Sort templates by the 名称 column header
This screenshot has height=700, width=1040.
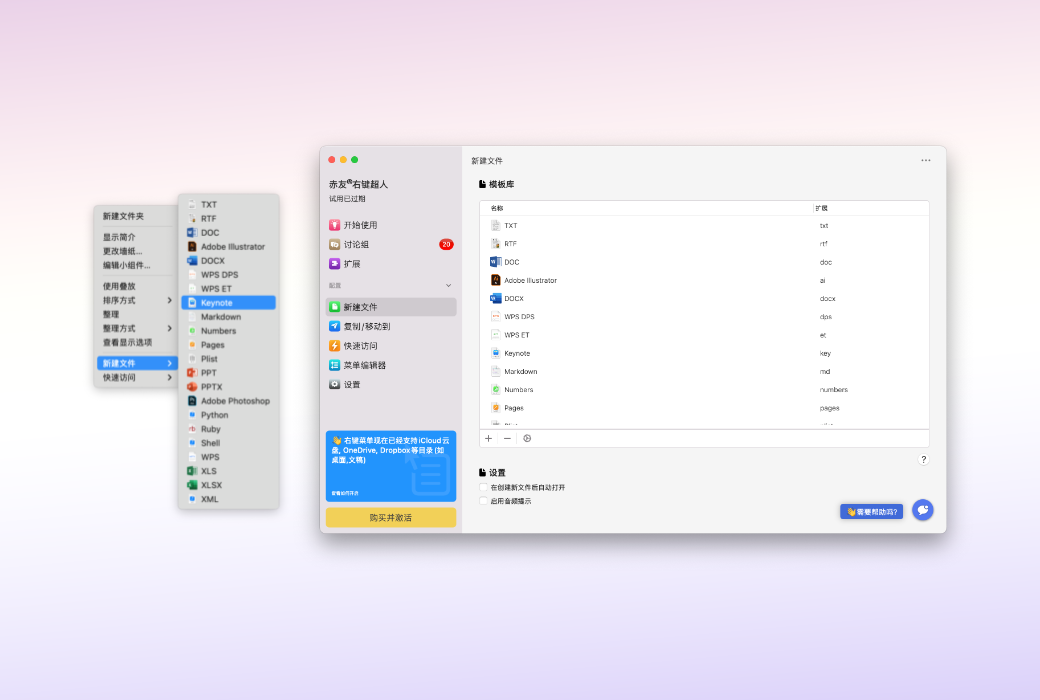click(497, 208)
